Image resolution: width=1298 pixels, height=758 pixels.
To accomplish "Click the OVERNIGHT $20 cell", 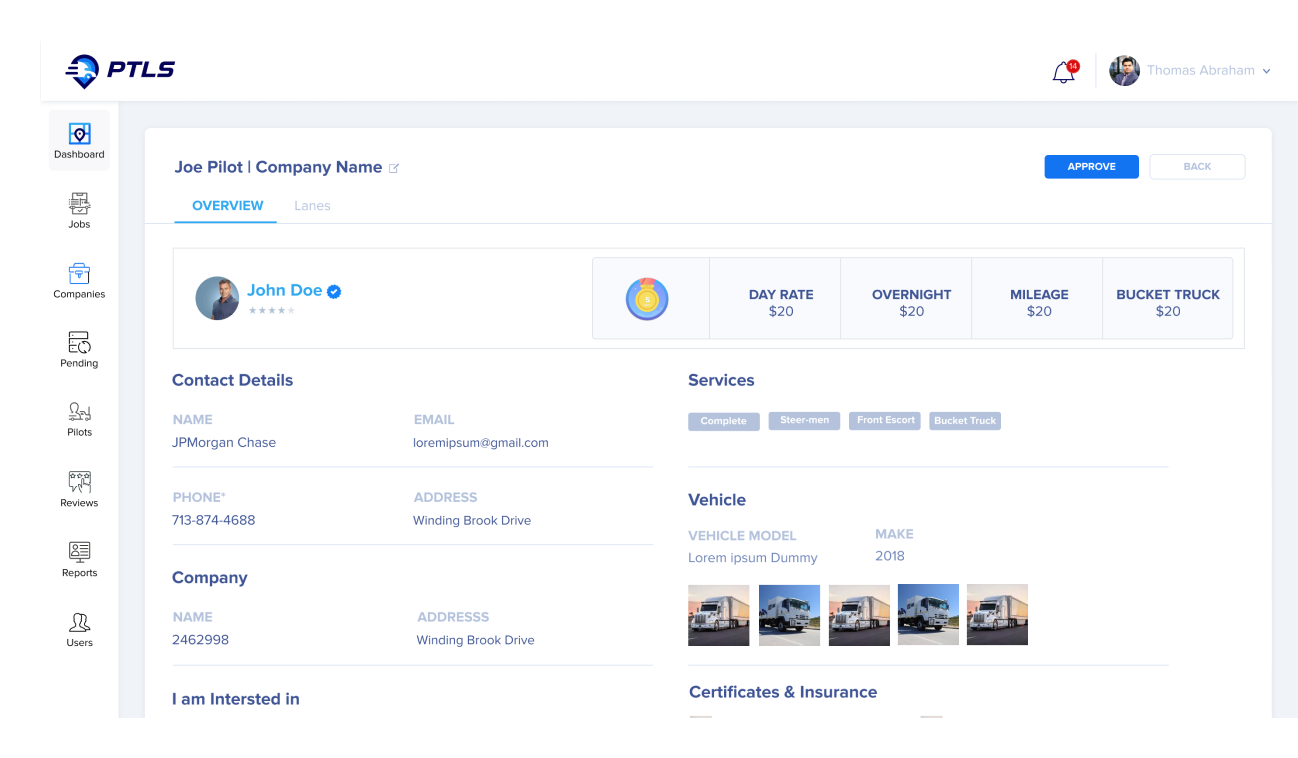I will 906,299.
